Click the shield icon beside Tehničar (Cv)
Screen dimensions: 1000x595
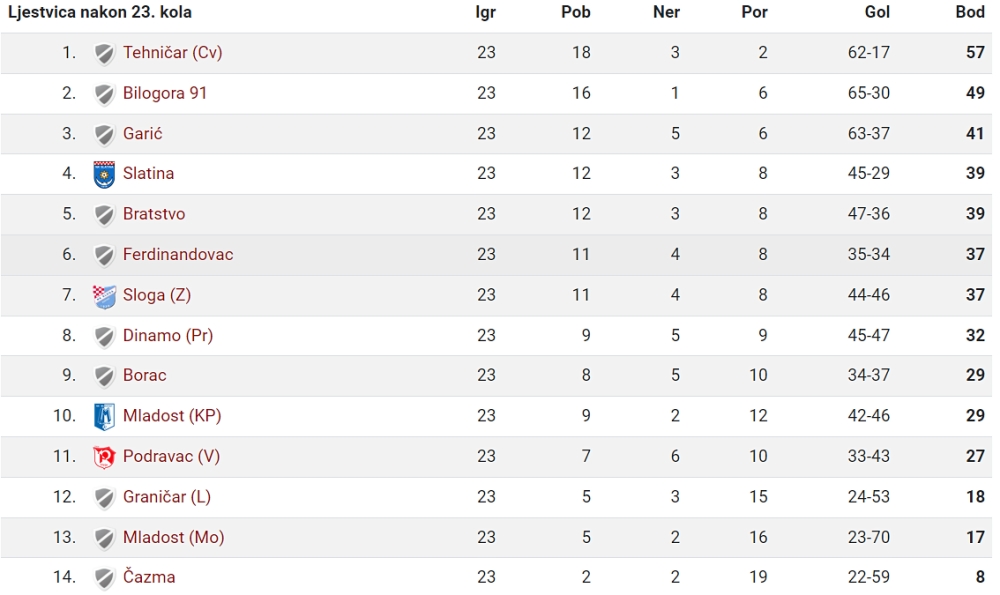(104, 54)
